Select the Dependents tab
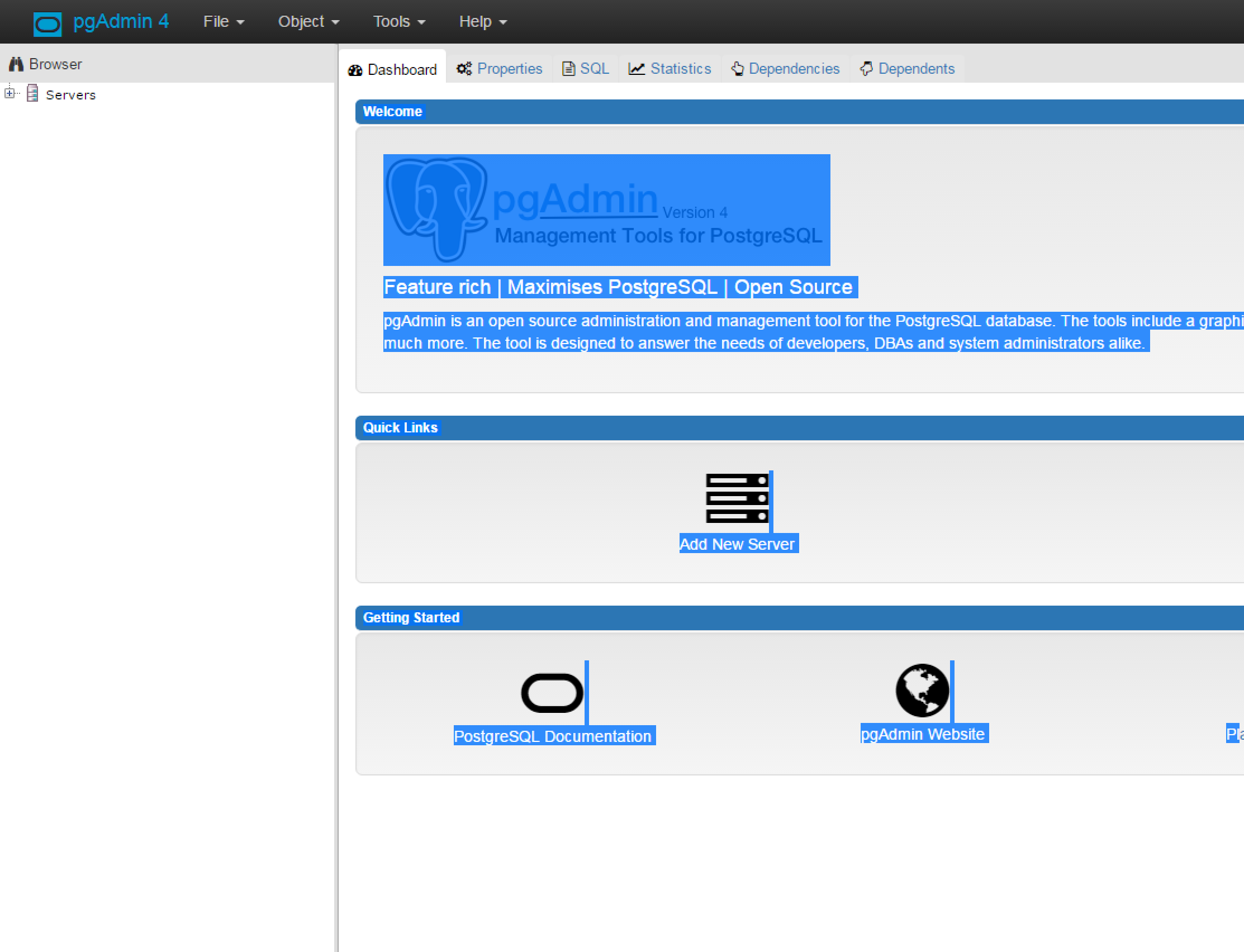 908,69
